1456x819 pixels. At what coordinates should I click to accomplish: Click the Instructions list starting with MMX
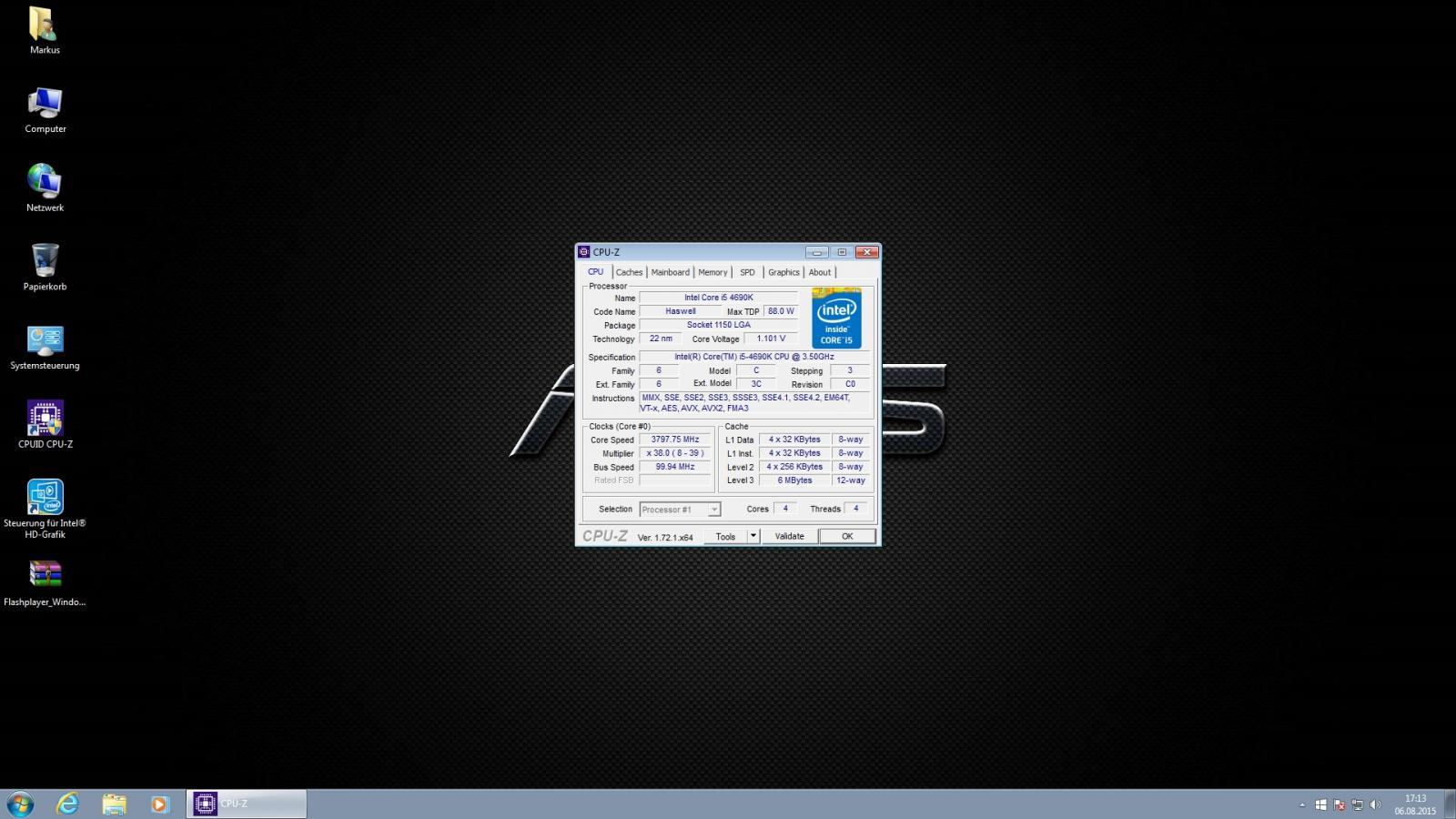754,403
